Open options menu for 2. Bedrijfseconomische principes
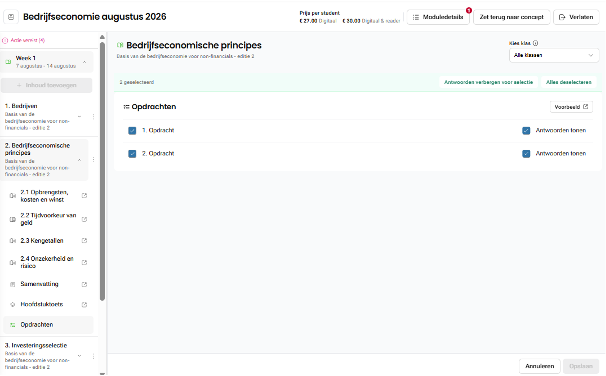 [93, 160]
